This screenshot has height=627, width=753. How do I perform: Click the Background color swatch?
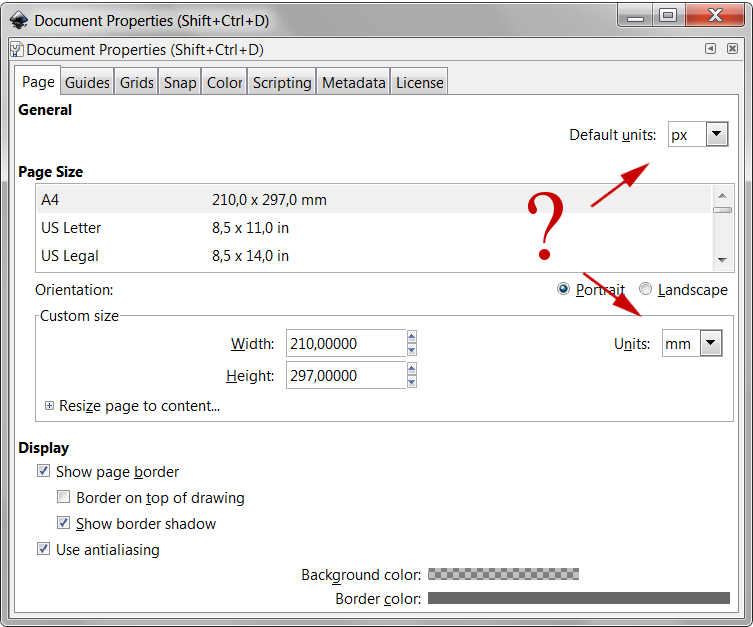tap(503, 575)
